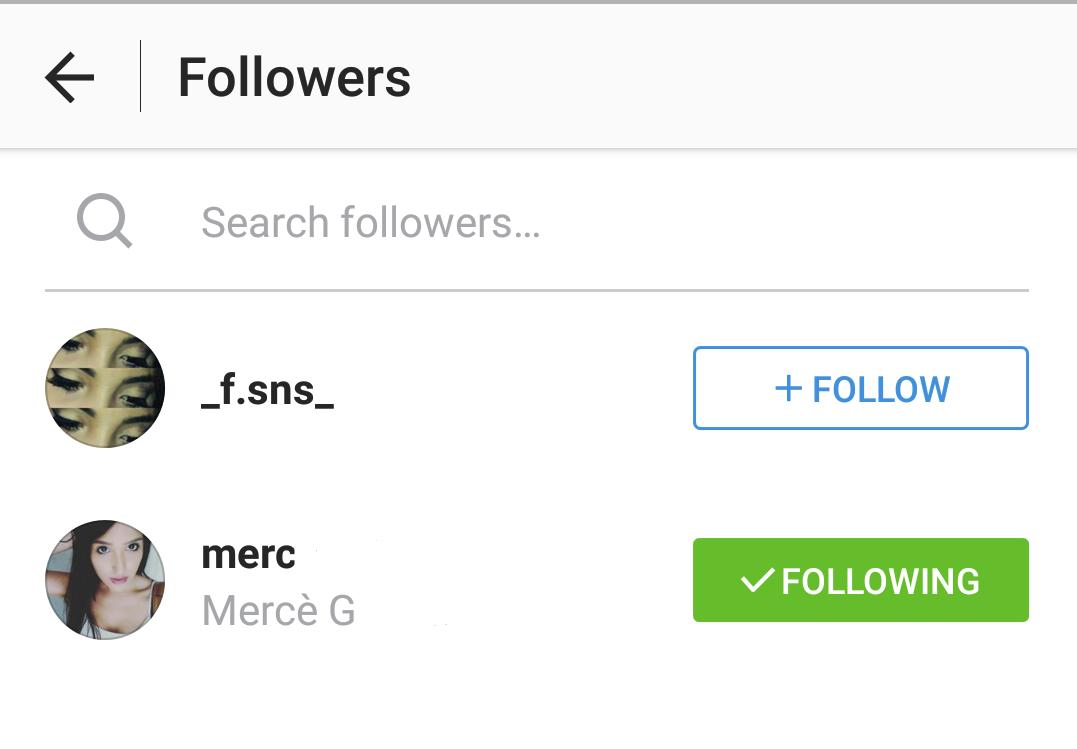Screen dimensions: 1077x749
Task: Open the merc profile picture
Action: click(x=105, y=579)
